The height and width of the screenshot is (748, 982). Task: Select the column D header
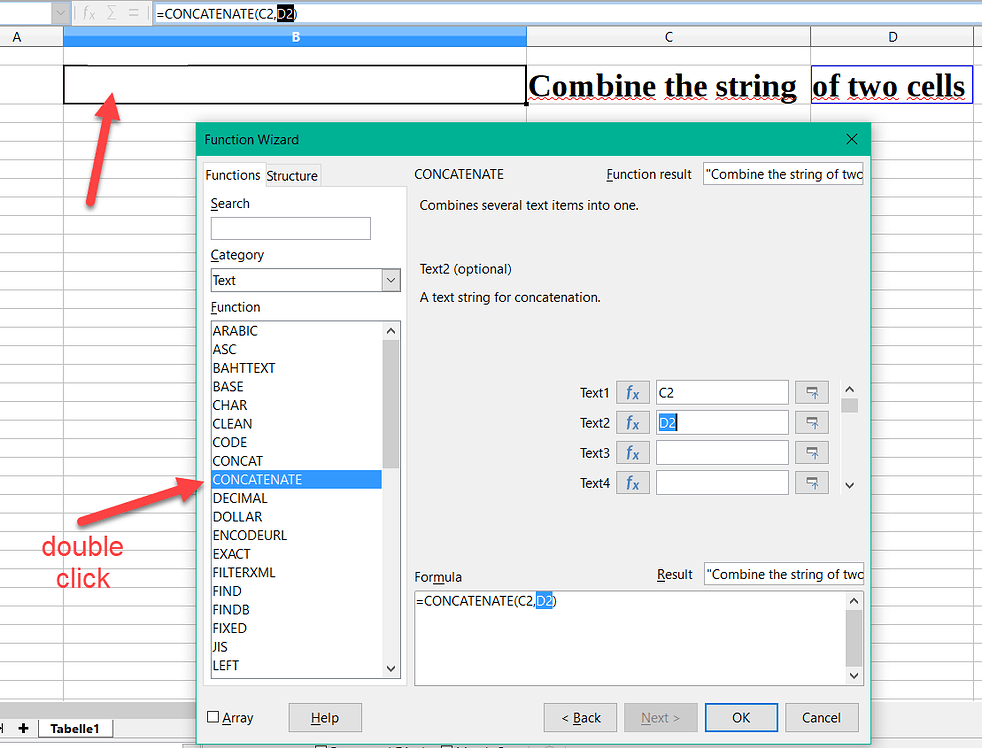tap(891, 37)
